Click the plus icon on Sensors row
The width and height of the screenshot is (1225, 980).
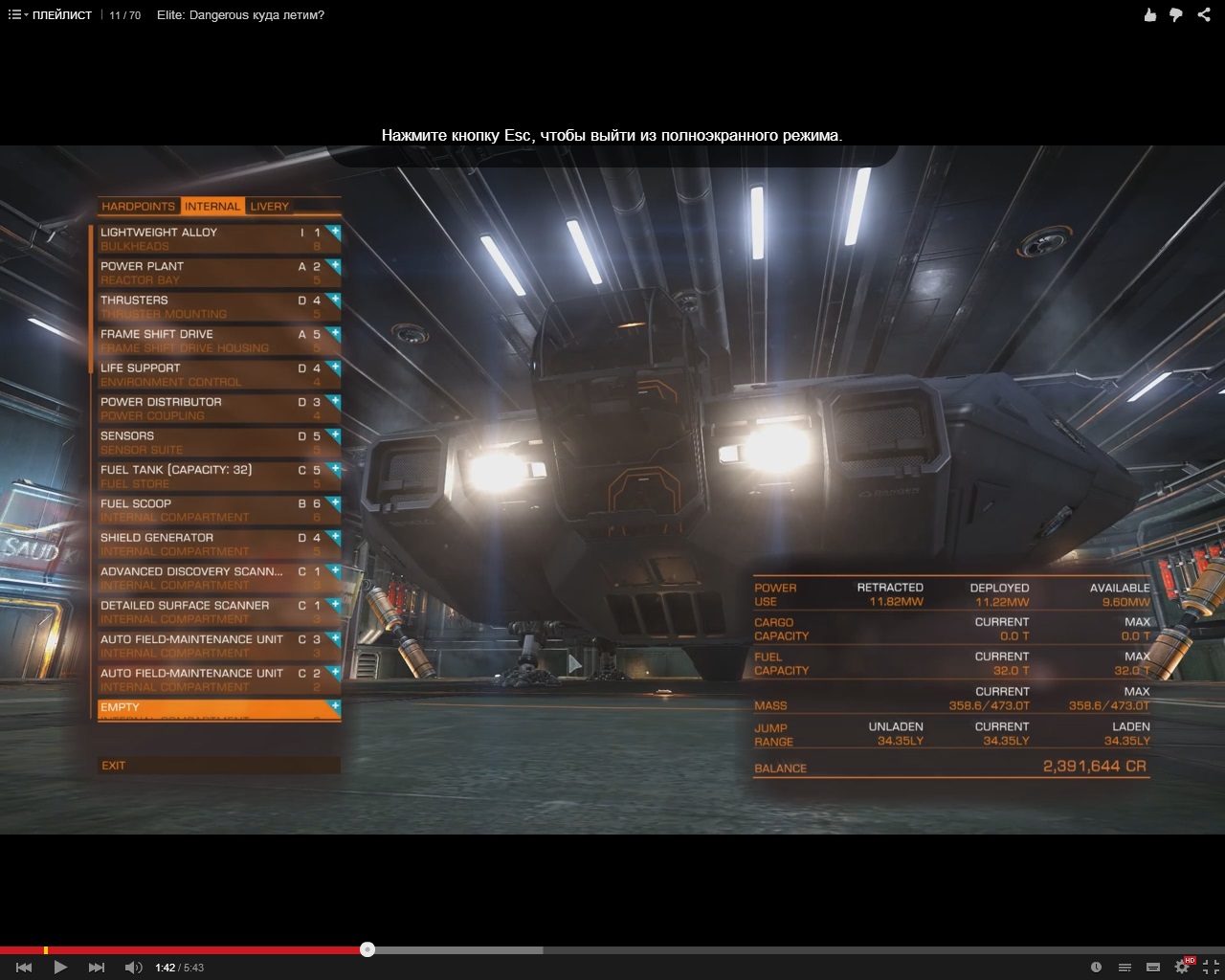(335, 434)
